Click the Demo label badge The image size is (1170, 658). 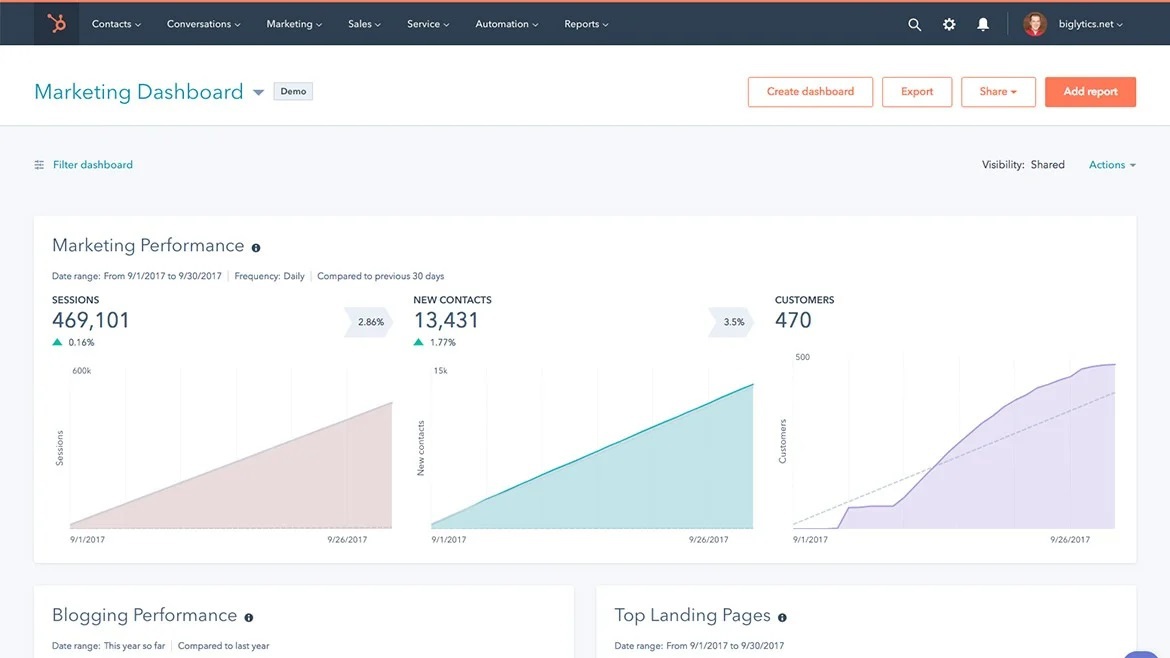293,90
